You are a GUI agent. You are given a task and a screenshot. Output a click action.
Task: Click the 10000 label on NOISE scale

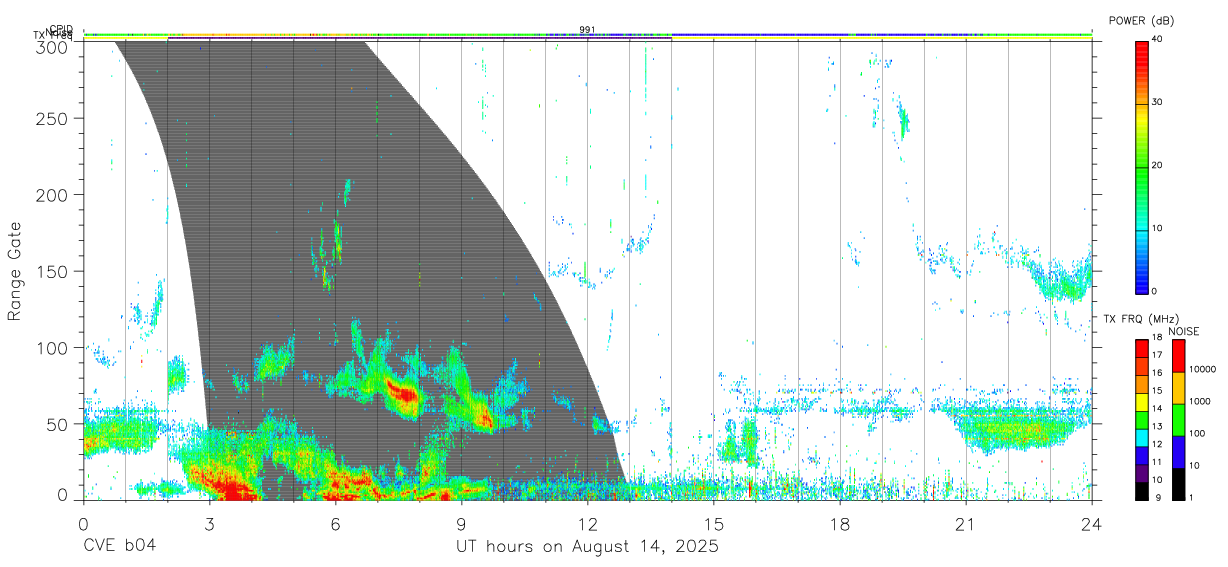pos(1202,369)
